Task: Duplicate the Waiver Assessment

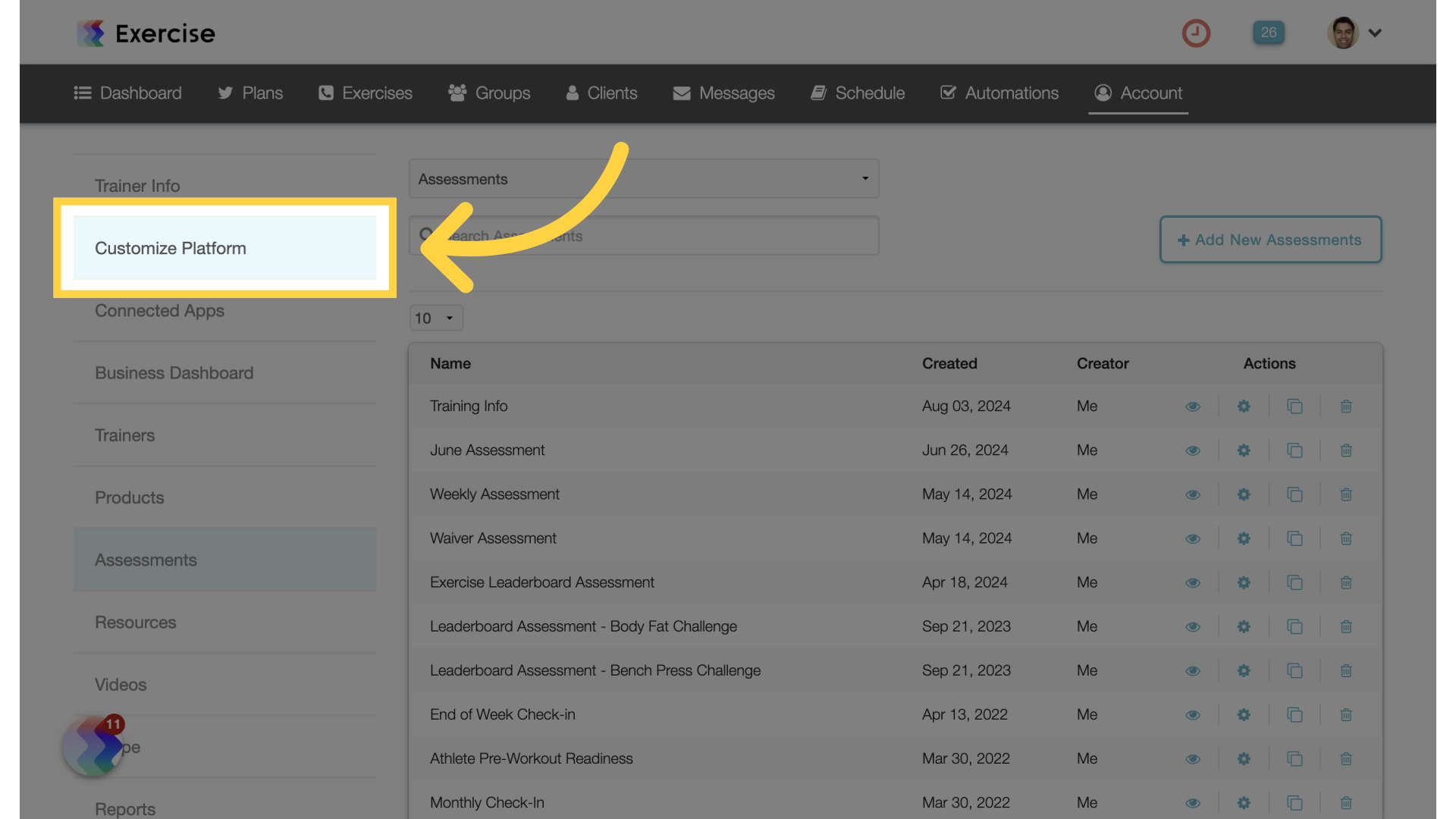Action: point(1294,538)
